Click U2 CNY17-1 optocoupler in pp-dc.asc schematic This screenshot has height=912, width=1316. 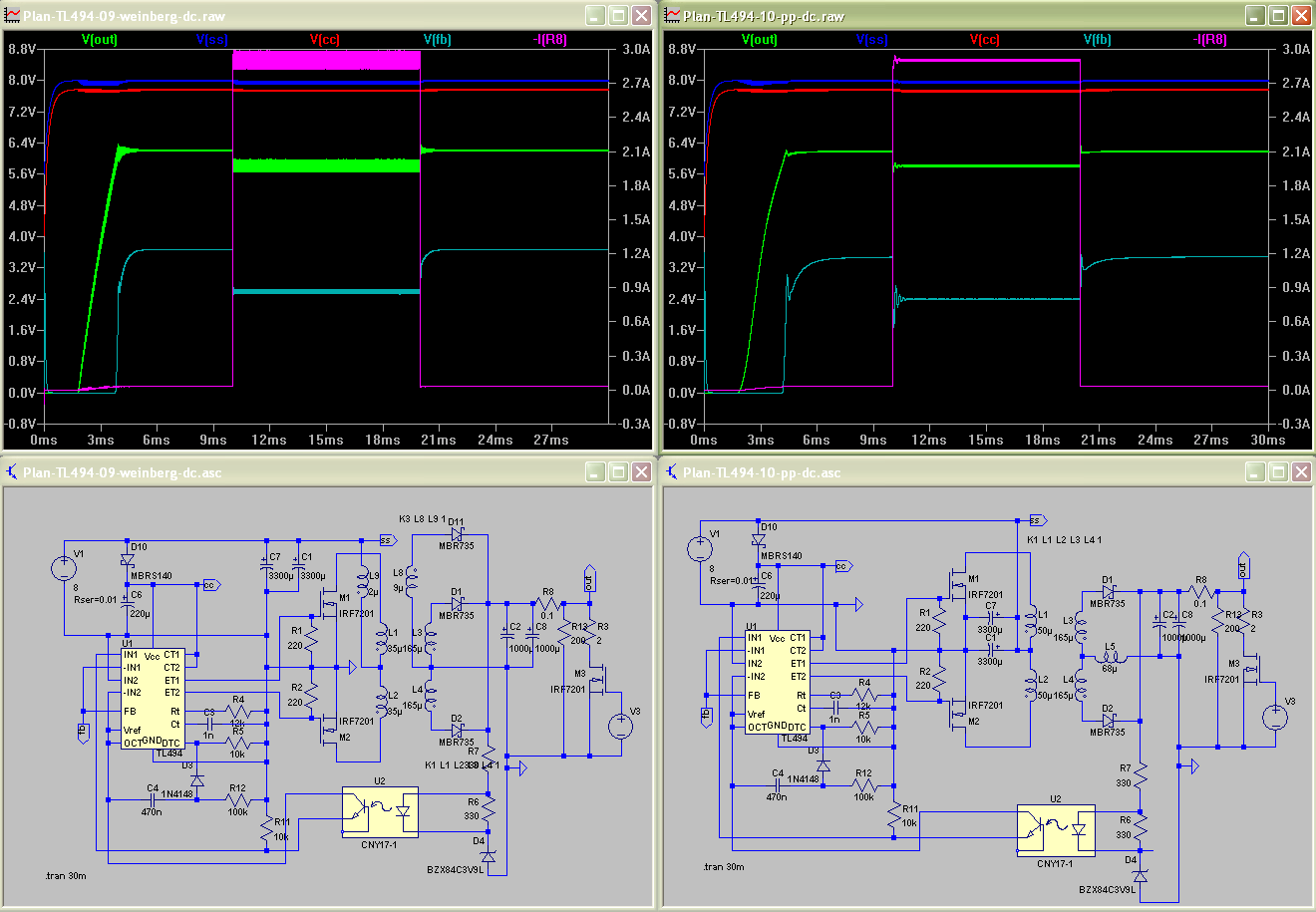[x=1056, y=830]
